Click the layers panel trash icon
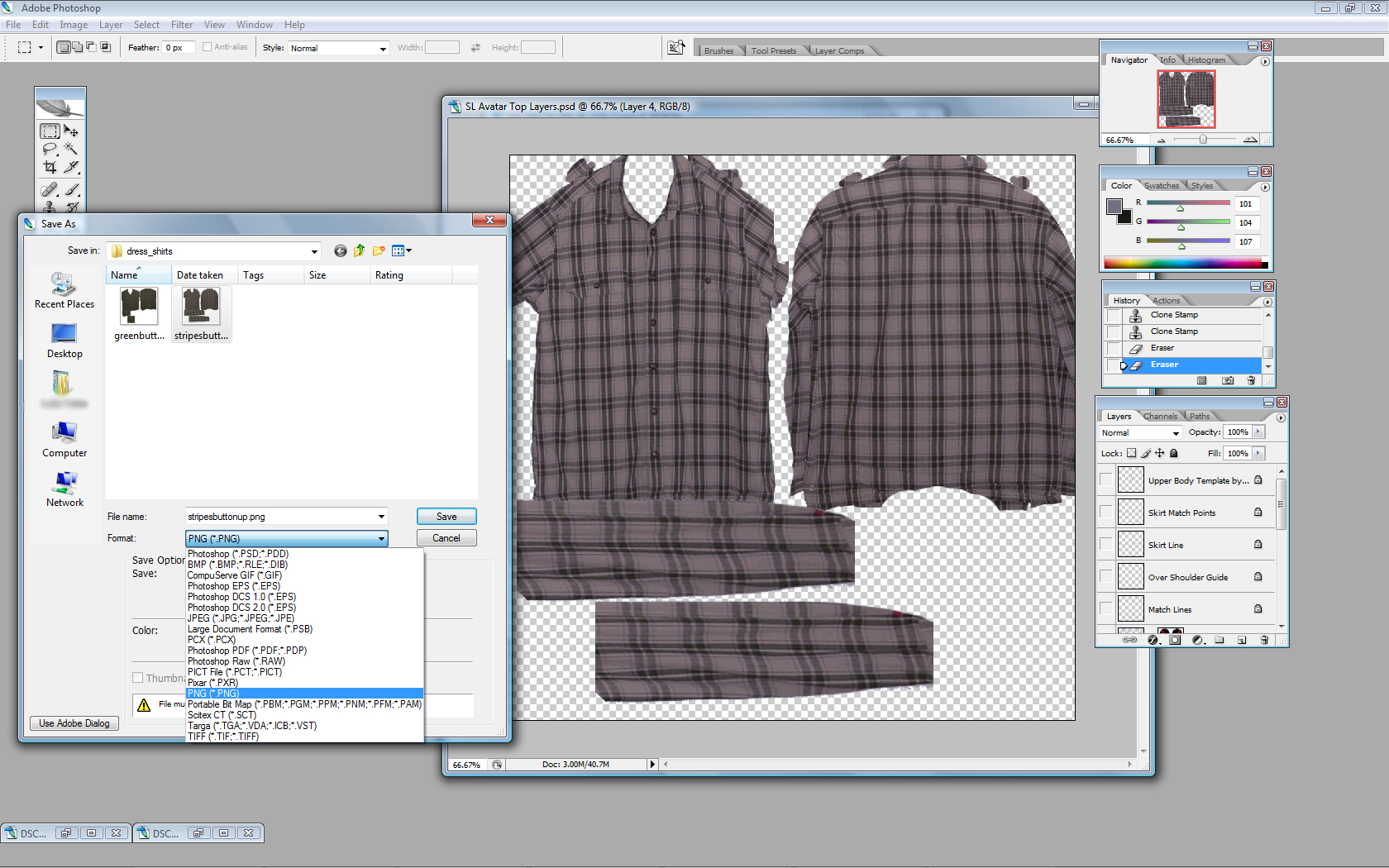The width and height of the screenshot is (1389, 868). point(1263,640)
